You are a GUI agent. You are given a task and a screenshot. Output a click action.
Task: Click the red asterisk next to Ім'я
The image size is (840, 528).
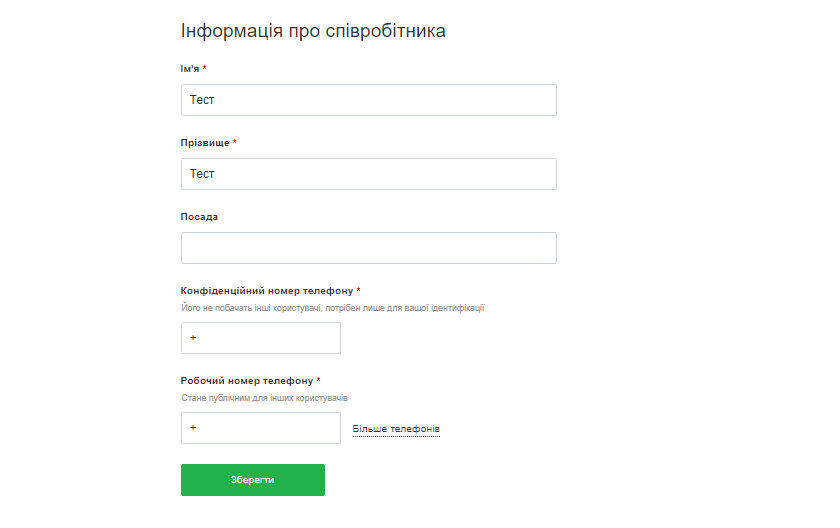tap(205, 68)
